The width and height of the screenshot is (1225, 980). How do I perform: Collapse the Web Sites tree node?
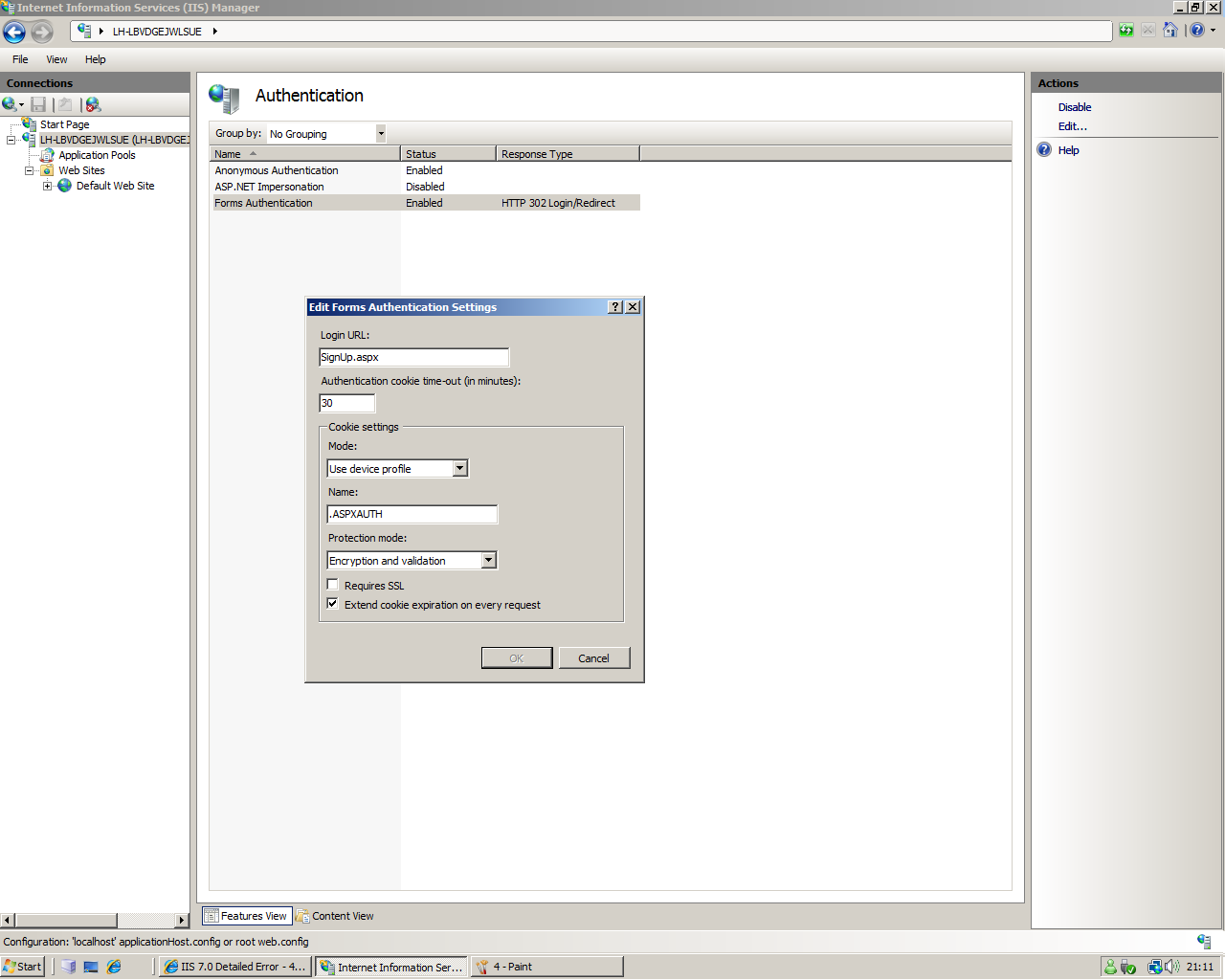[x=30, y=170]
